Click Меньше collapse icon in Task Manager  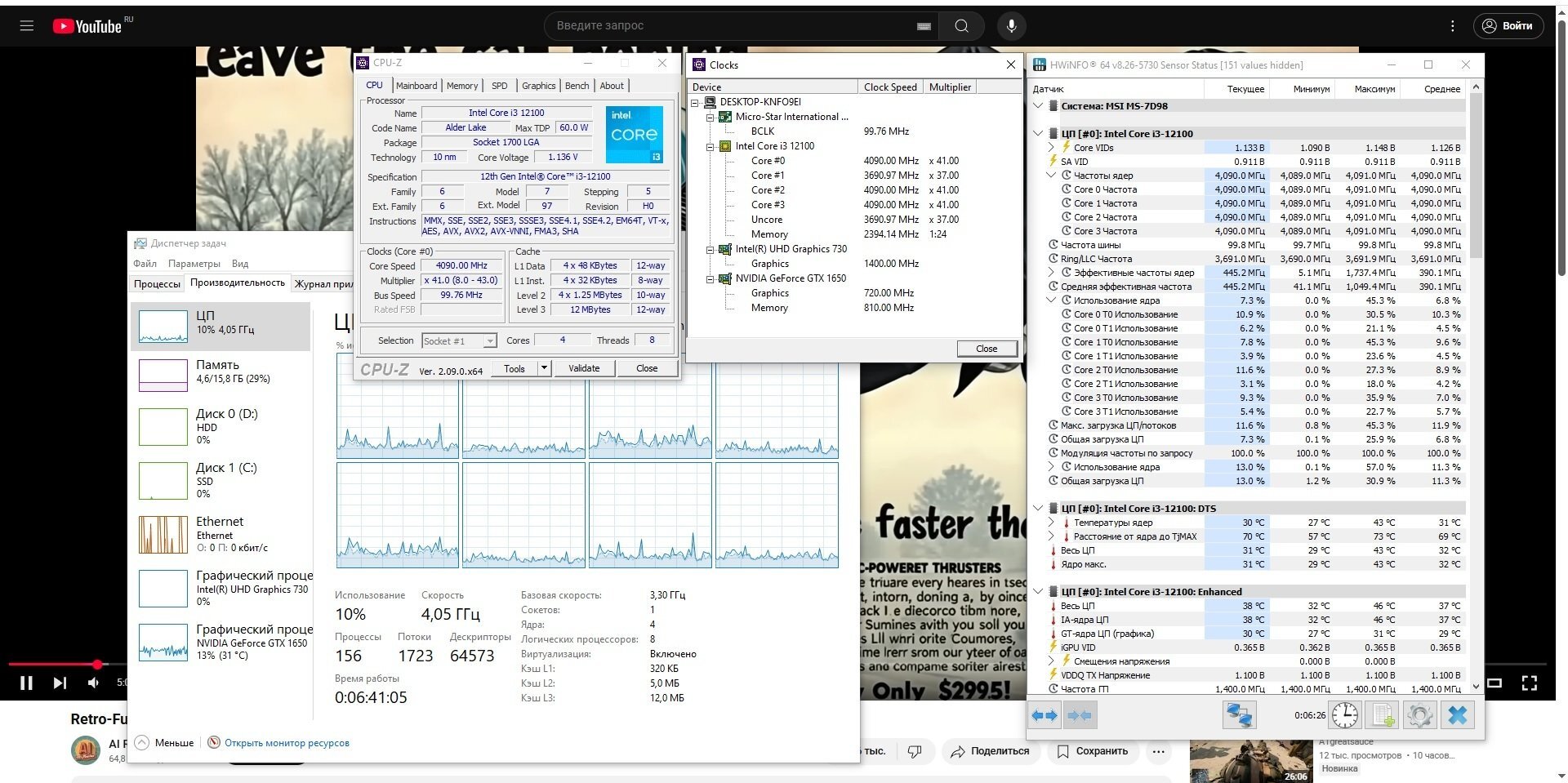point(142,742)
